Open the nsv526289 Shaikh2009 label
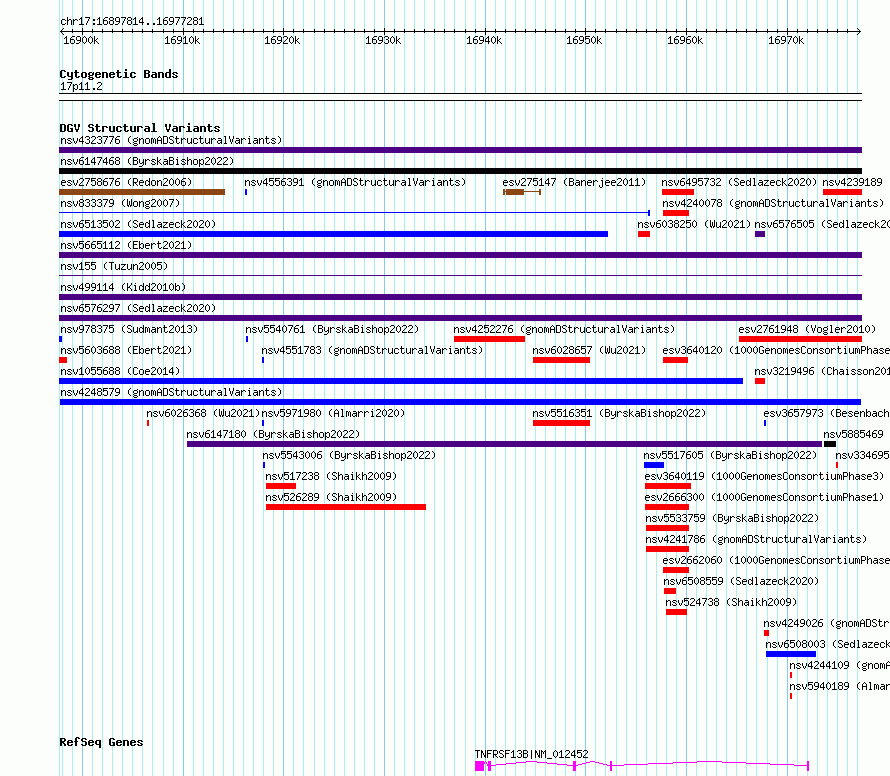This screenshot has height=776, width=890. coord(331,497)
